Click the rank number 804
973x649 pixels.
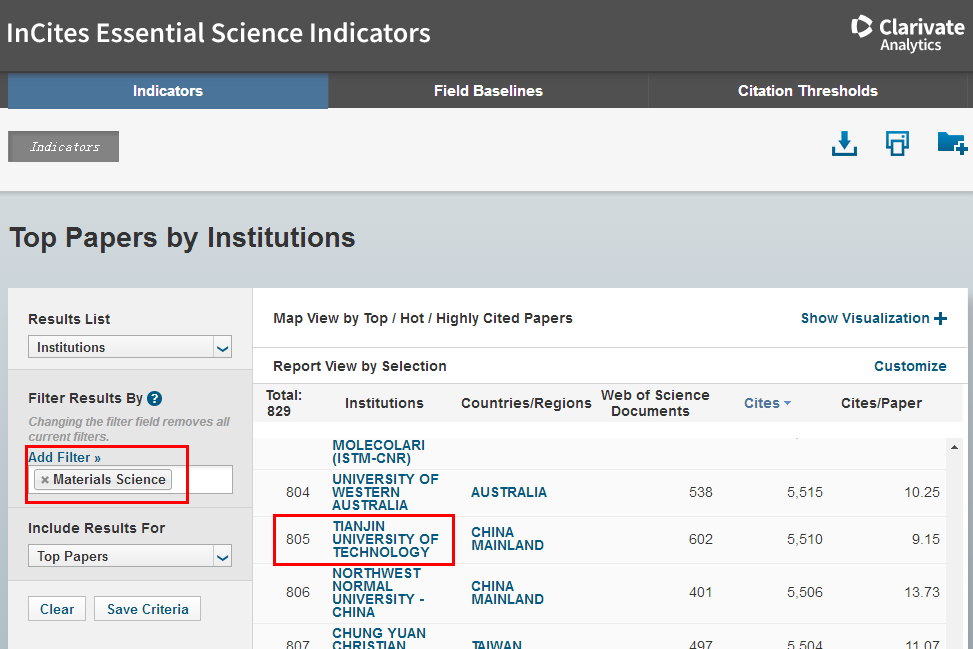pos(298,492)
